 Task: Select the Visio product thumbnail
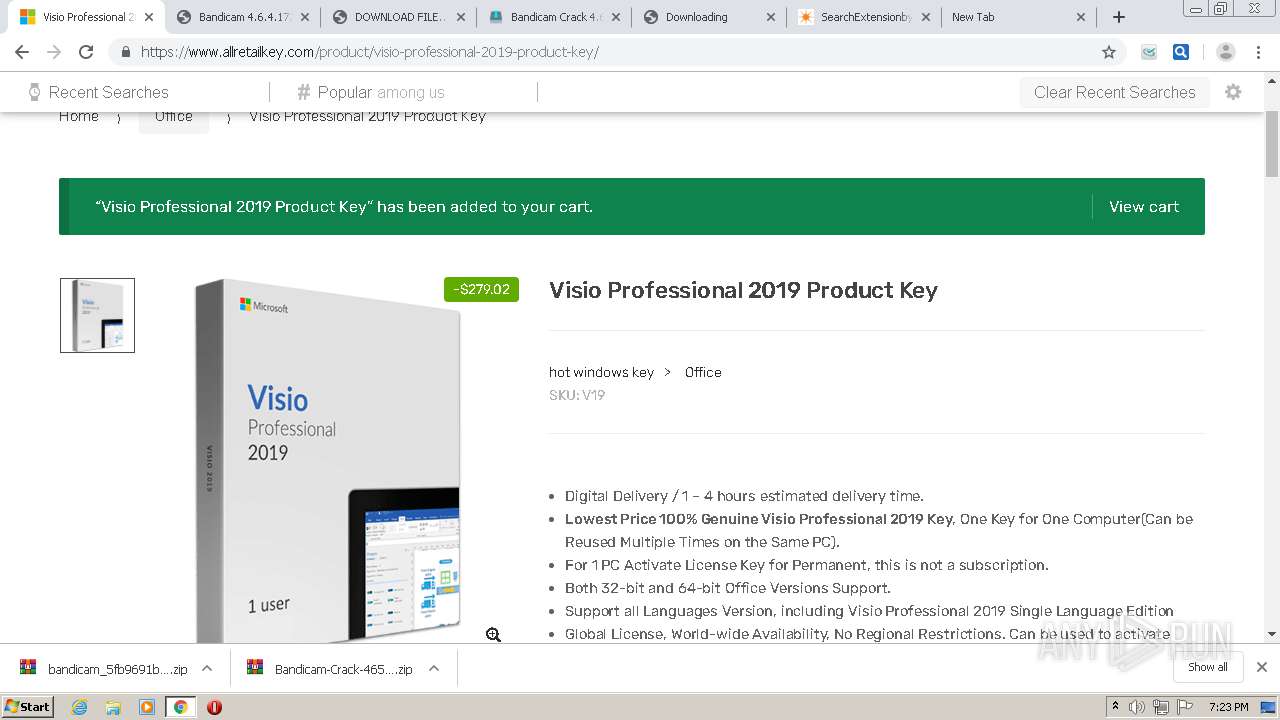click(x=97, y=315)
